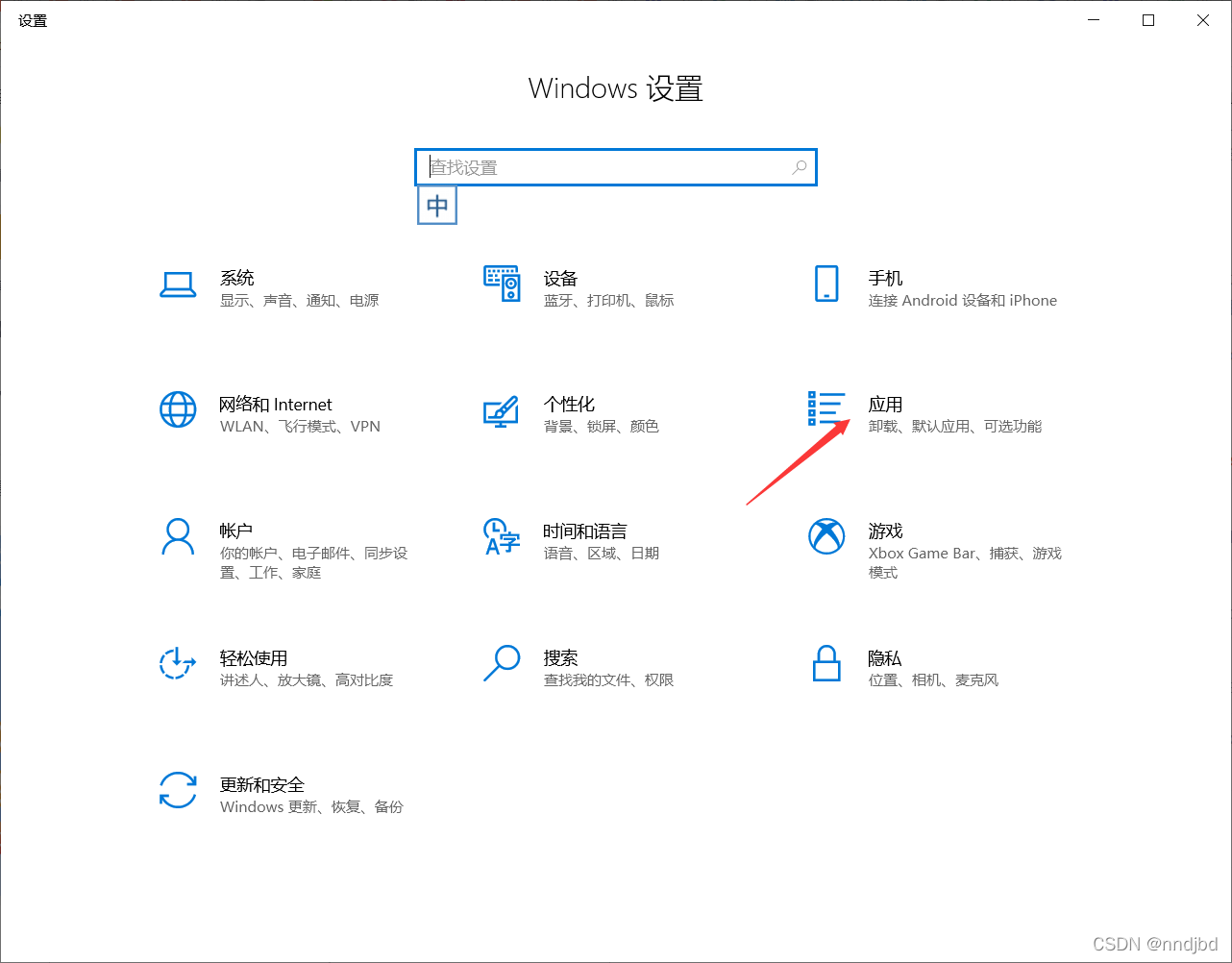Open 网络和 Internet settings label
The height and width of the screenshot is (963, 1232).
coord(276,405)
